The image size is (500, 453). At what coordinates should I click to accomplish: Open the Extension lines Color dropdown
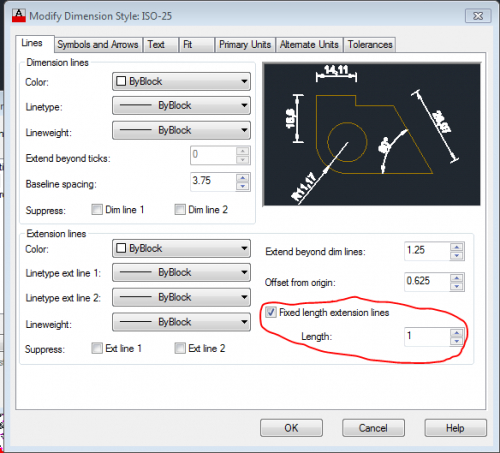click(181, 248)
